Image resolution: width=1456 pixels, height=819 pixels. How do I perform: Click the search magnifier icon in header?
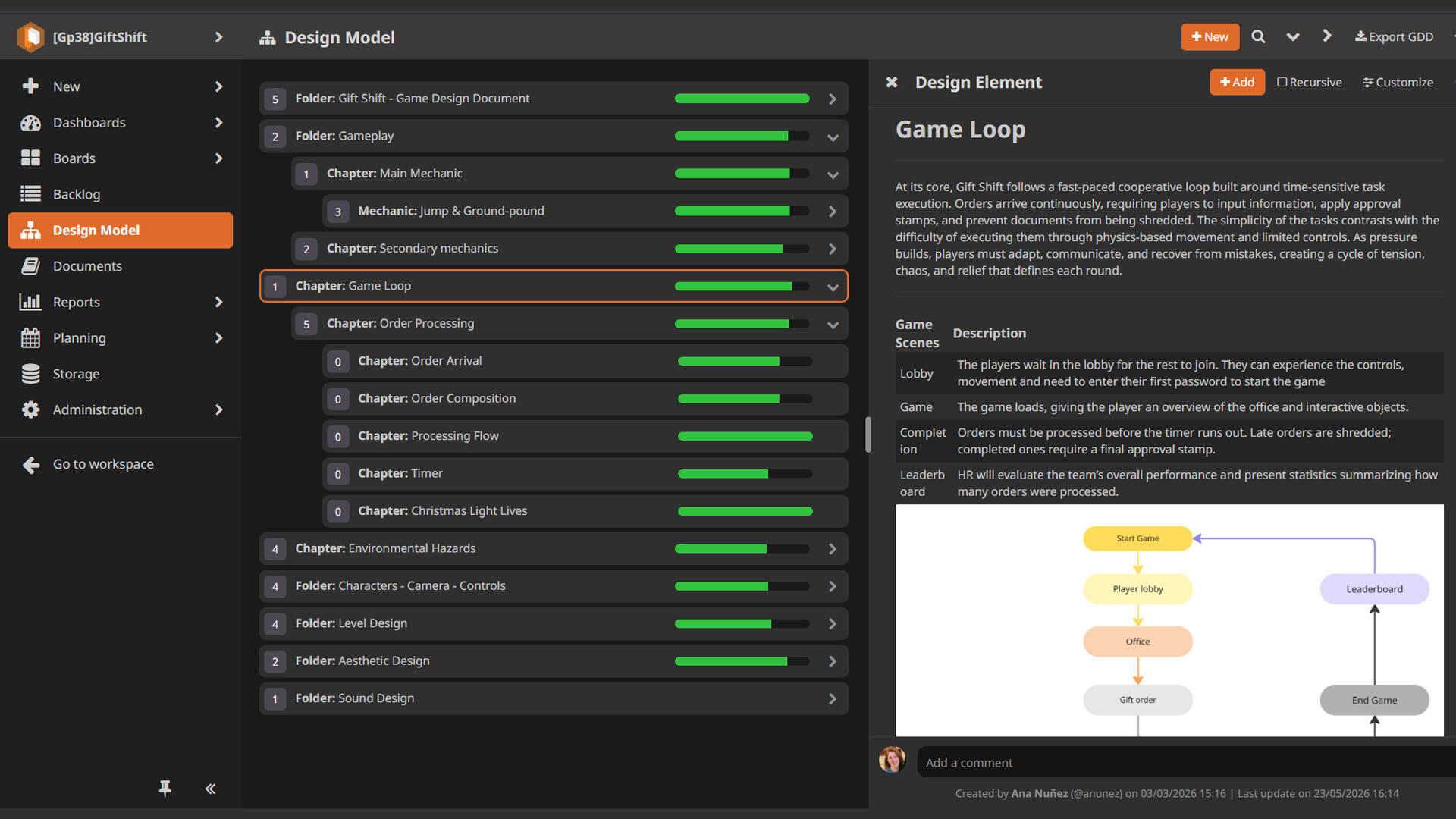[1258, 36]
